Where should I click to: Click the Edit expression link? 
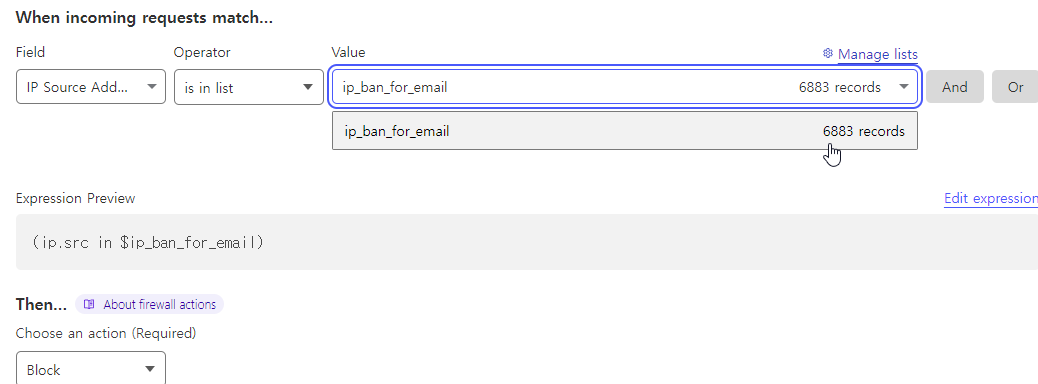pyautogui.click(x=991, y=198)
